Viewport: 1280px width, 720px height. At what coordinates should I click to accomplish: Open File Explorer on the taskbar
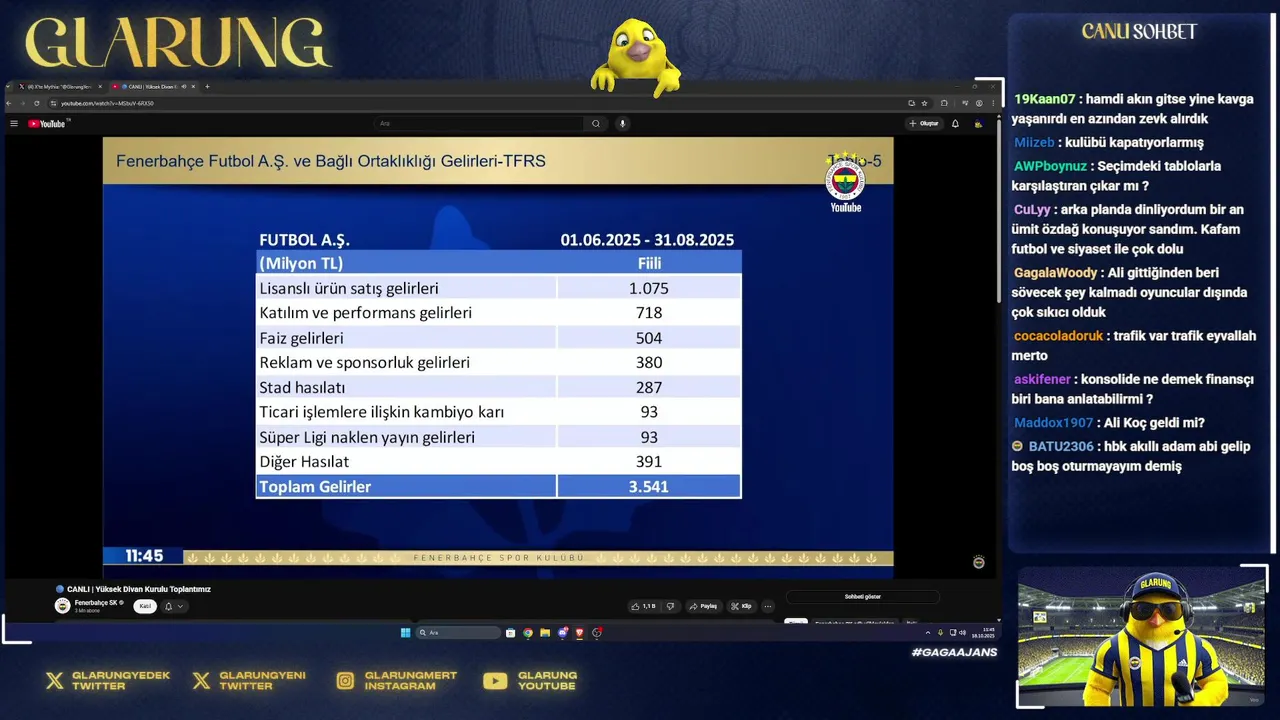[545, 633]
